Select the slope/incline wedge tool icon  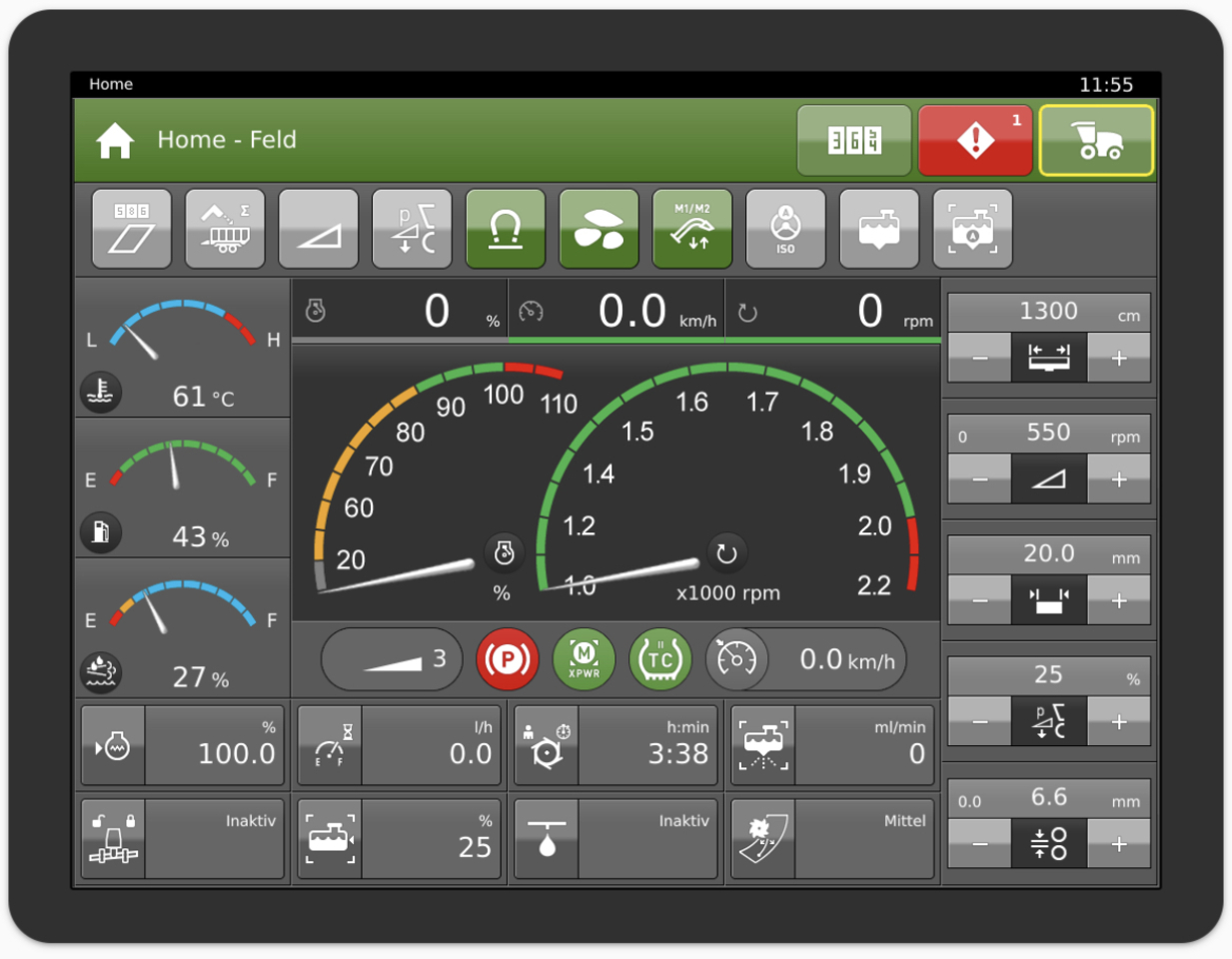point(318,228)
